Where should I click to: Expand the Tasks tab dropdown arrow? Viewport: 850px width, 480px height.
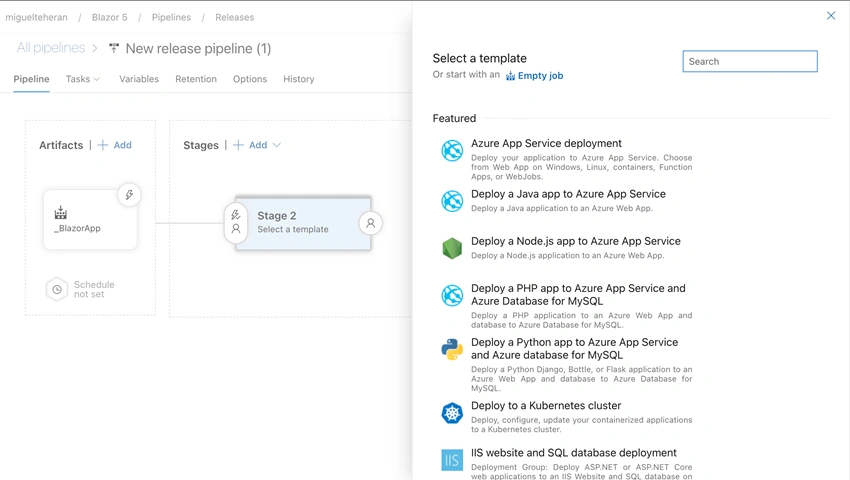97,79
